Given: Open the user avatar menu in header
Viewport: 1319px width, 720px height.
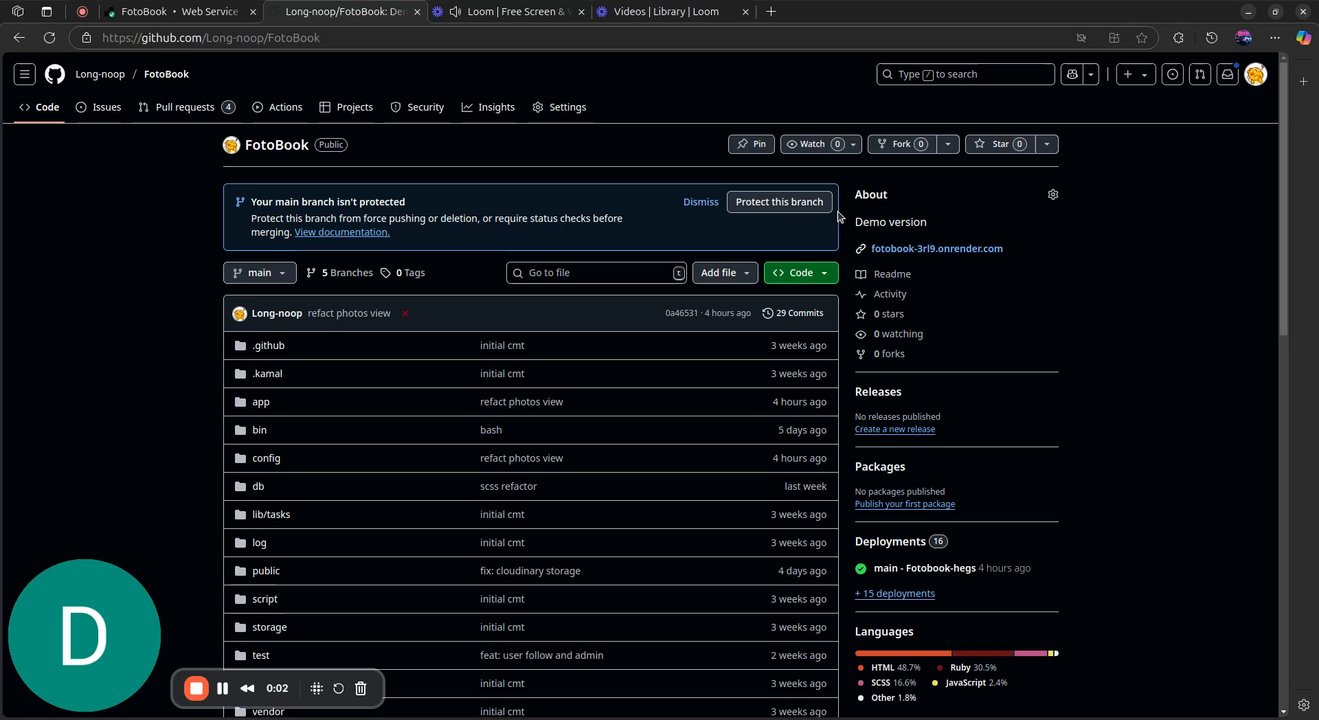Looking at the screenshot, I should 1256,74.
